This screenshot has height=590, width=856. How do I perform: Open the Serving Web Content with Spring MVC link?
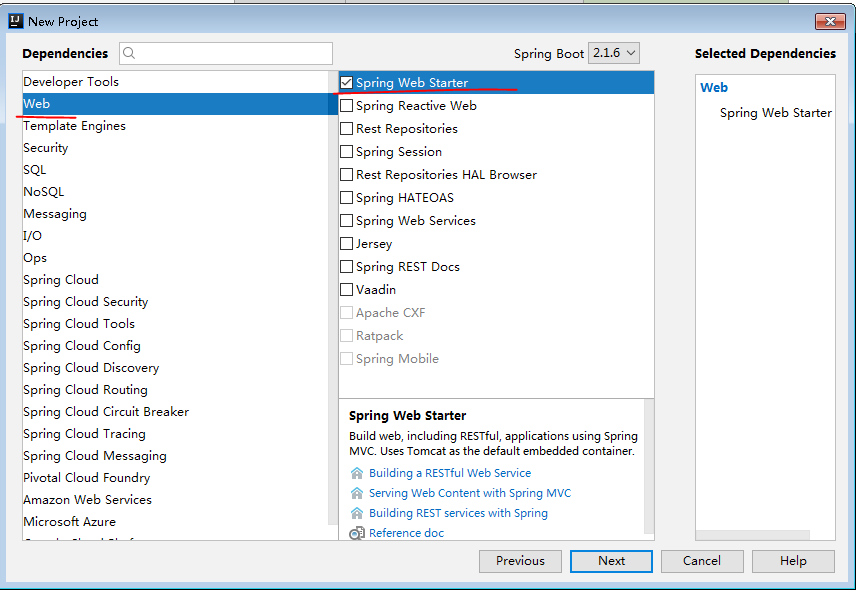470,493
